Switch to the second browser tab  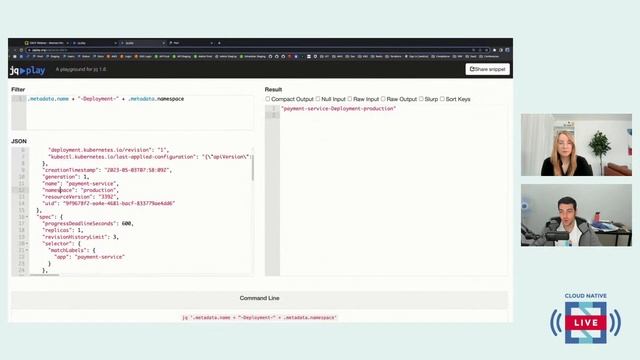[x=94, y=43]
